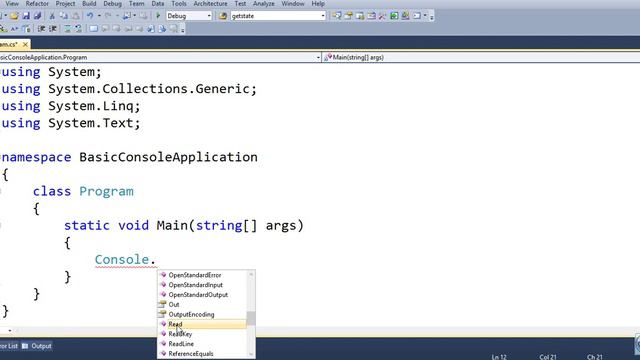Open the Main(string[] args) member dropdown
Image resolution: width=640 pixels, height=360 pixels.
pyautogui.click(x=482, y=58)
